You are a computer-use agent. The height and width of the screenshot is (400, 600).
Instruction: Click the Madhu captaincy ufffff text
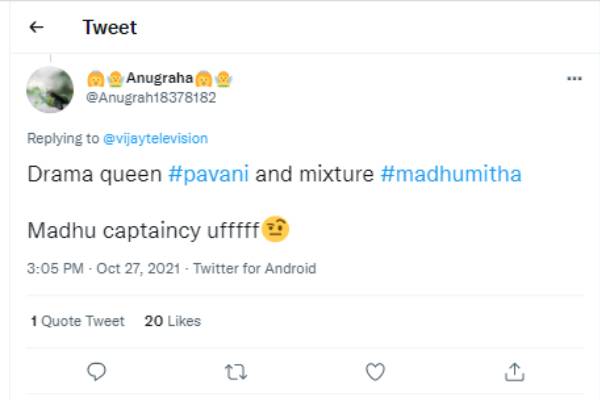click(143, 231)
